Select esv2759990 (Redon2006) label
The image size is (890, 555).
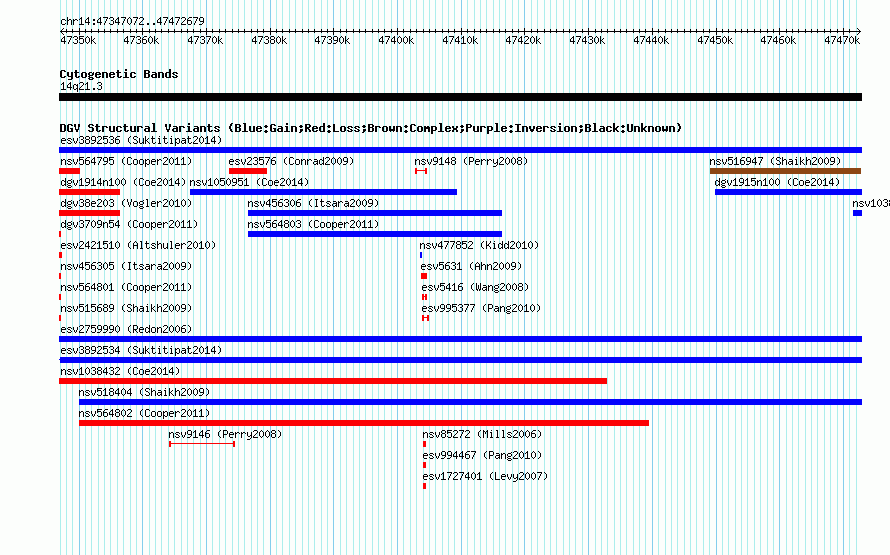coord(126,329)
